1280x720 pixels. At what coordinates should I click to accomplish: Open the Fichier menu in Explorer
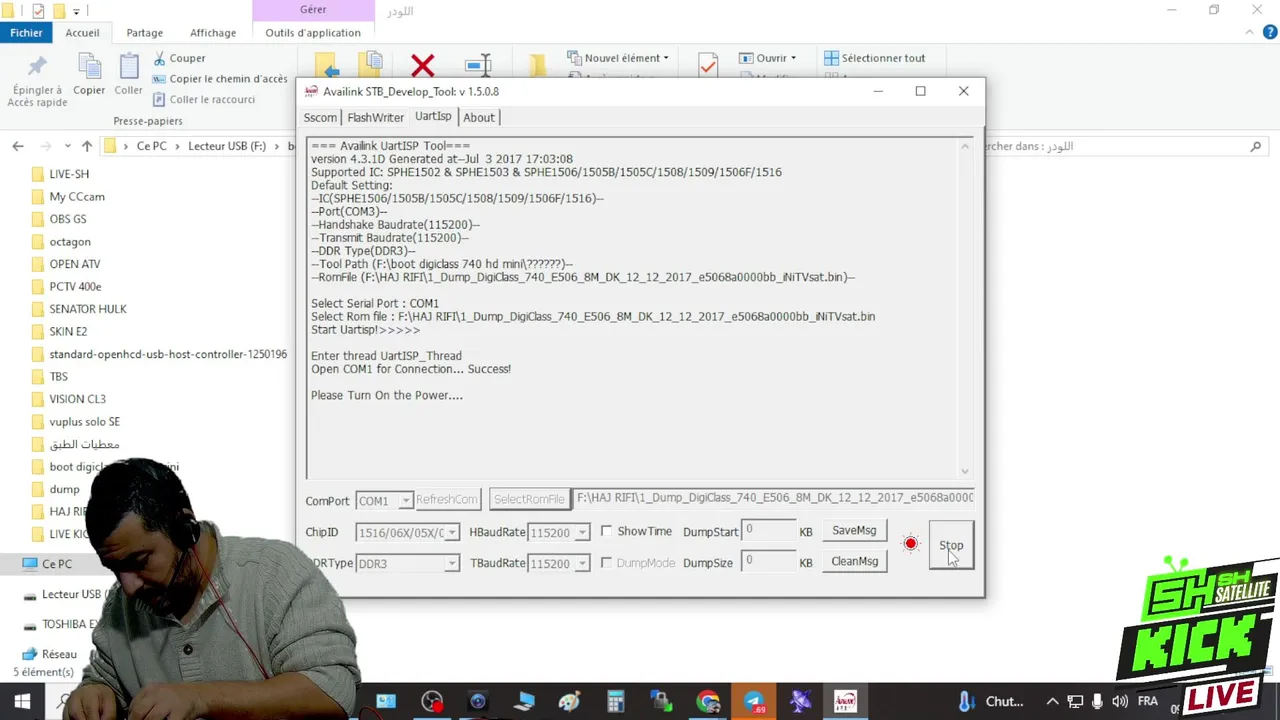pos(26,32)
